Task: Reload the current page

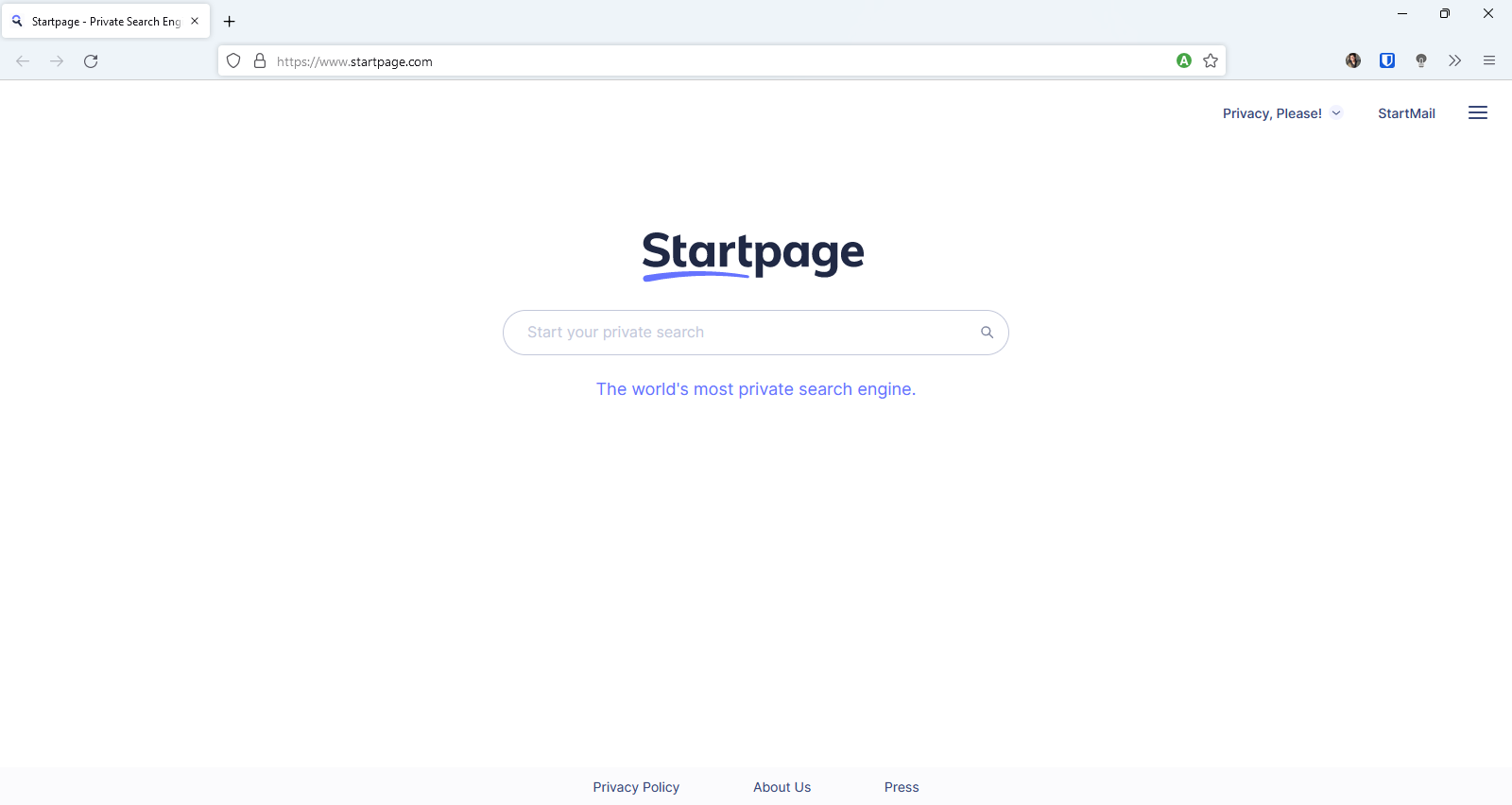Action: tap(91, 61)
